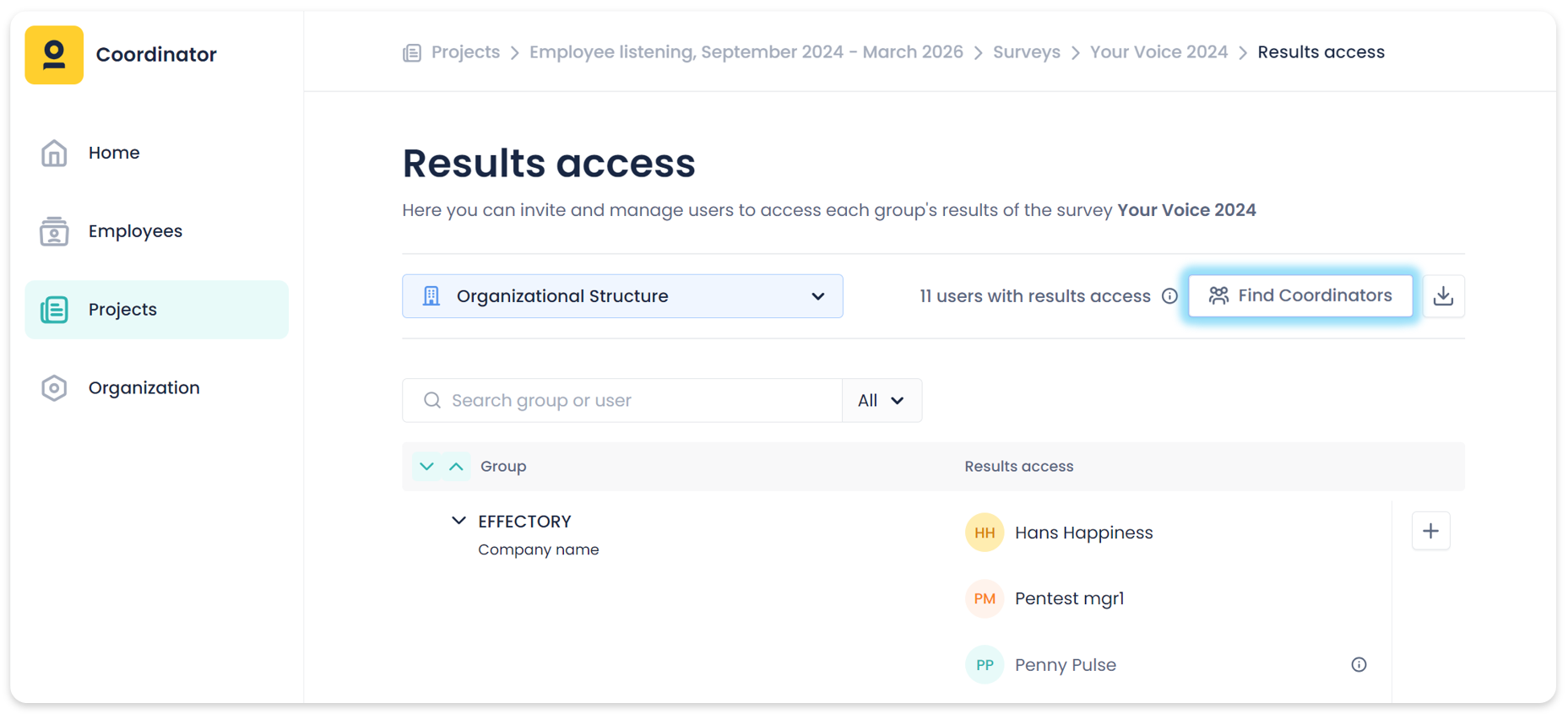1568x714 pixels.
Task: Expand all groups with down chevron
Action: (x=427, y=467)
